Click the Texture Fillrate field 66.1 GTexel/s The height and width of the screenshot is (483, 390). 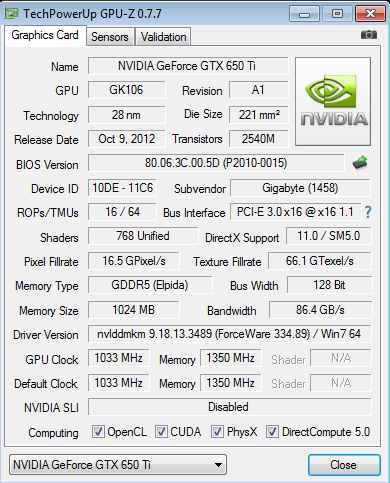point(320,261)
